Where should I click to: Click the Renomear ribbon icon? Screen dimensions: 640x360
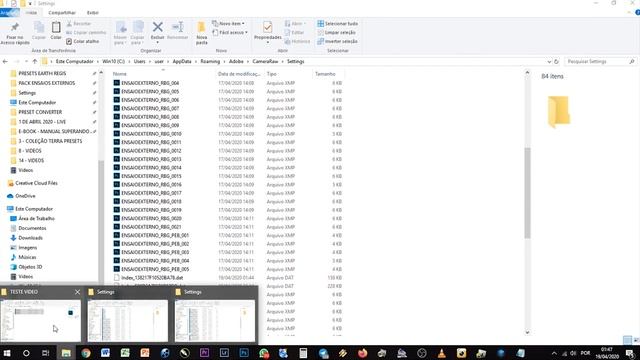pos(178,27)
